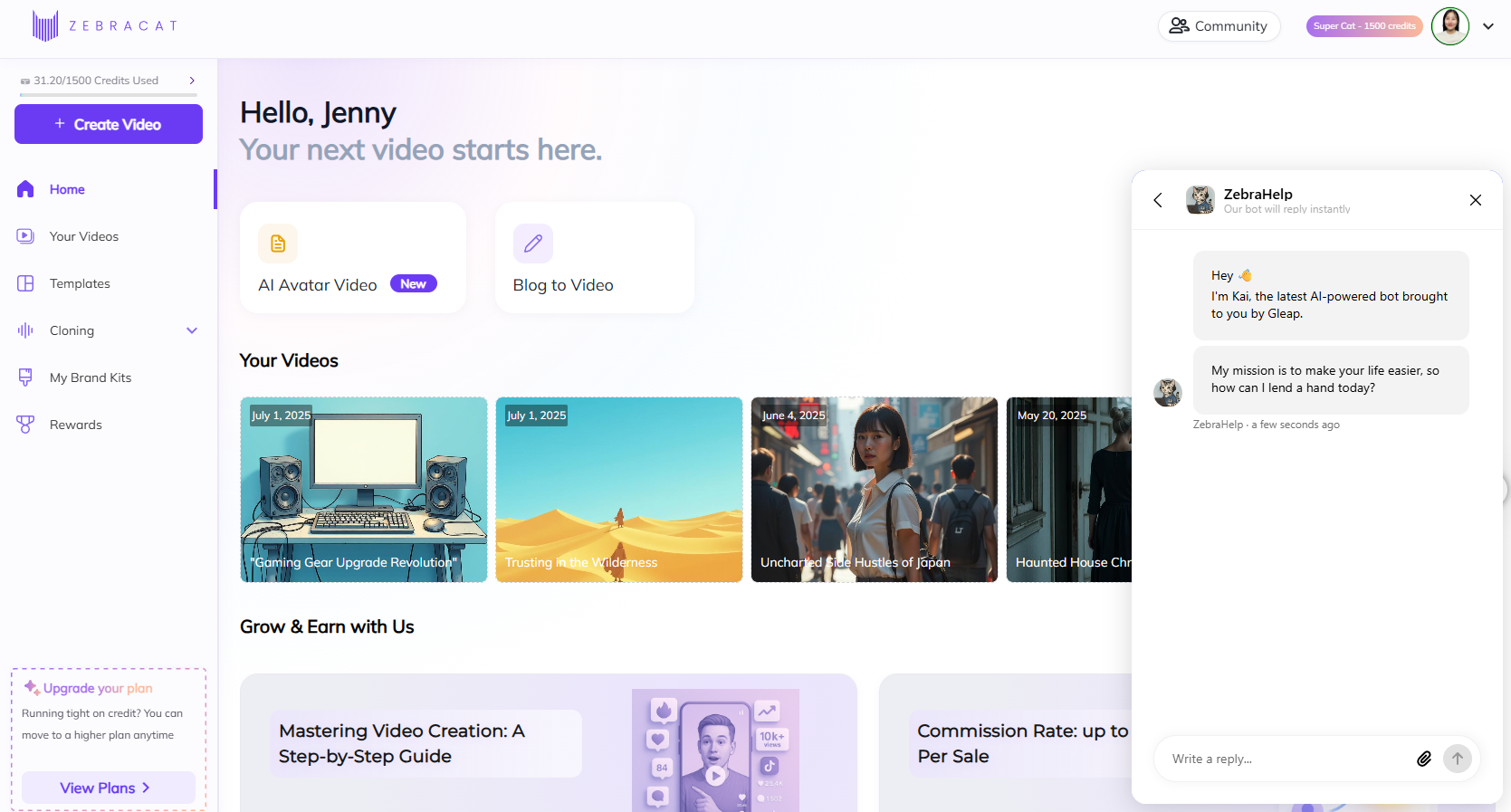1511x812 pixels.
Task: Send the chat reply arrow
Action: pos(1458,759)
